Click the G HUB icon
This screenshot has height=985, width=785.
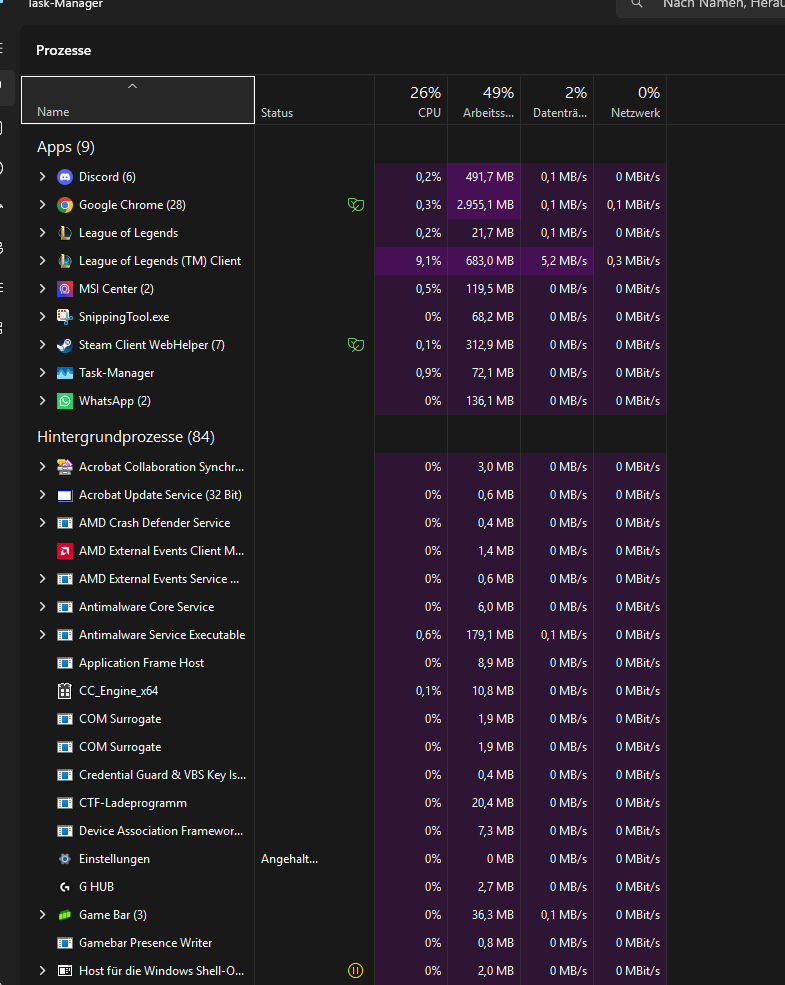click(65, 887)
